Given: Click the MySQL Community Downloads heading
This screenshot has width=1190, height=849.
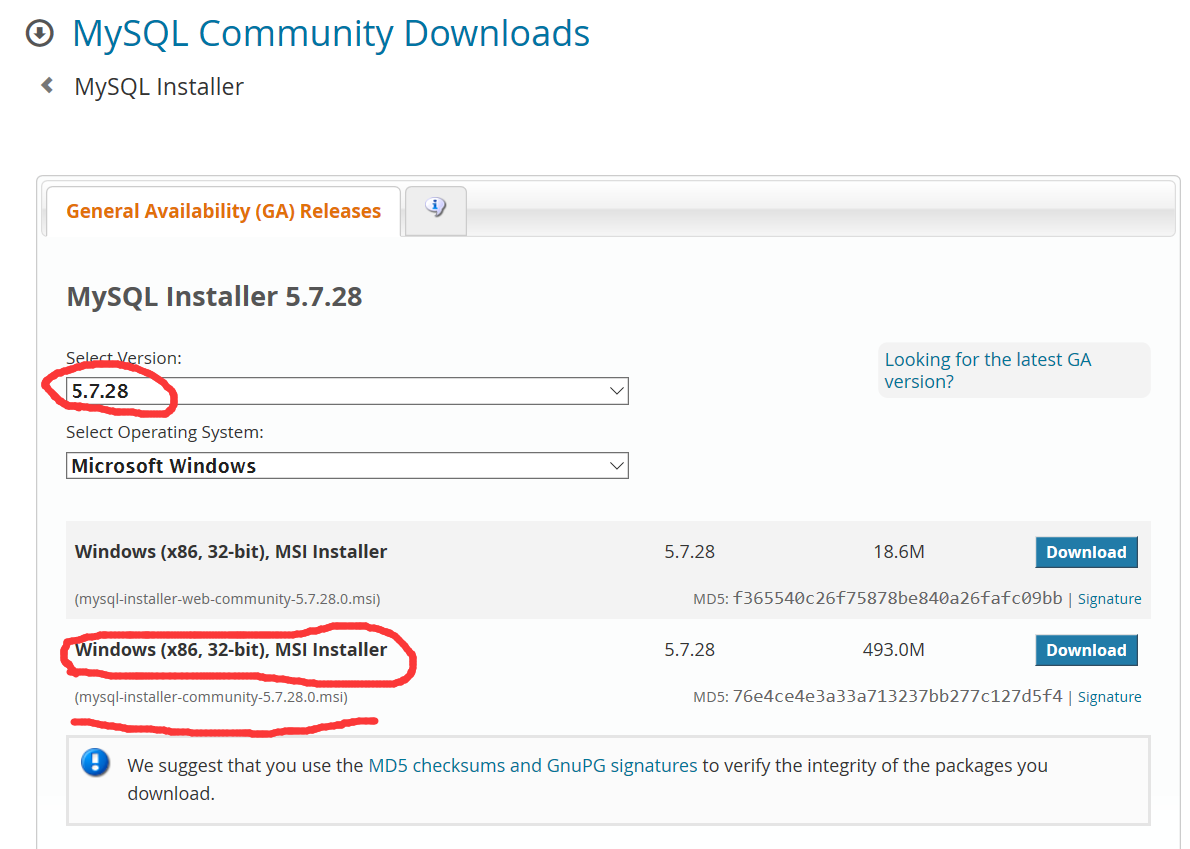Looking at the screenshot, I should click(x=330, y=33).
